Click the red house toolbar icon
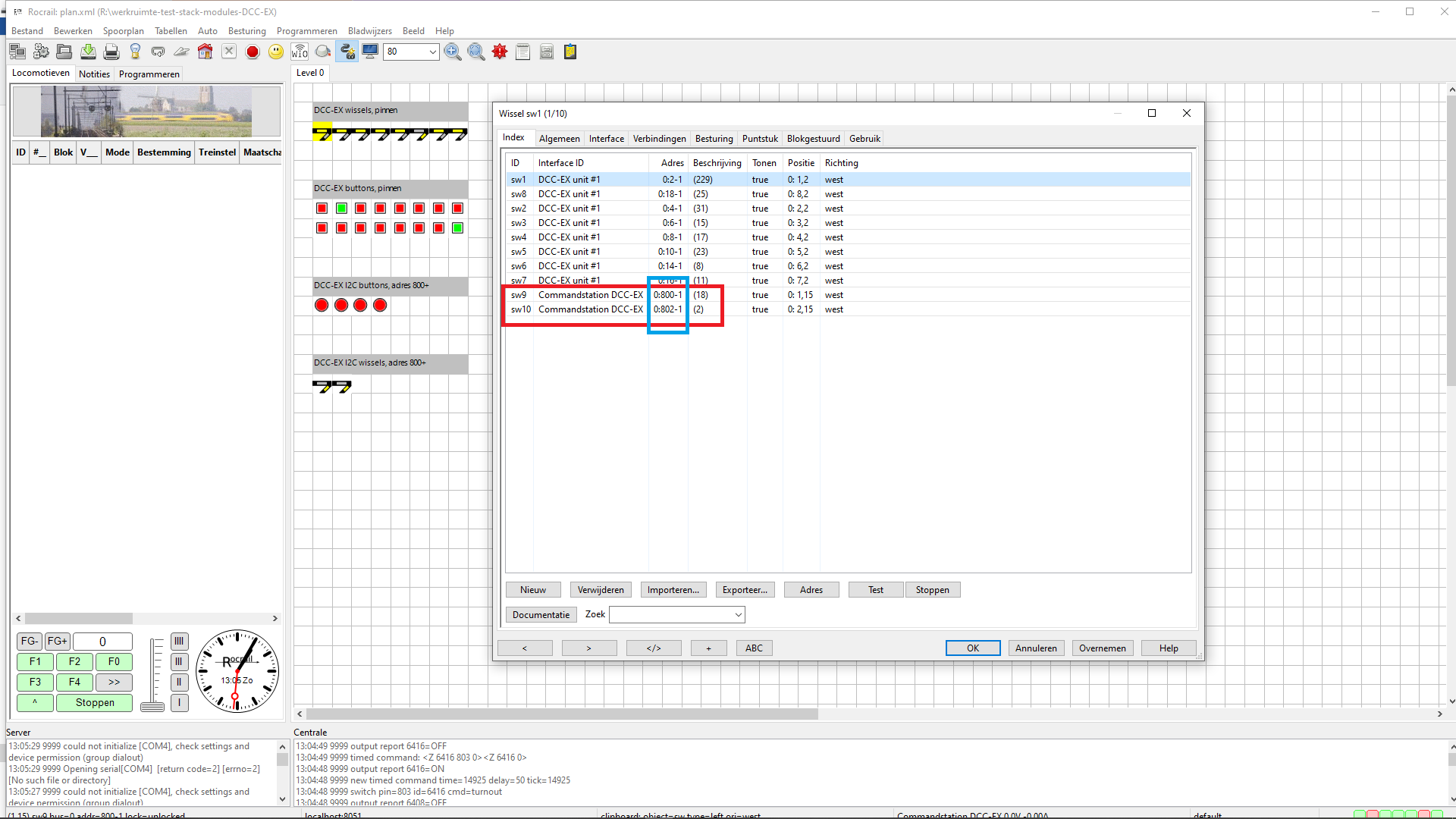1456x819 pixels. (205, 52)
